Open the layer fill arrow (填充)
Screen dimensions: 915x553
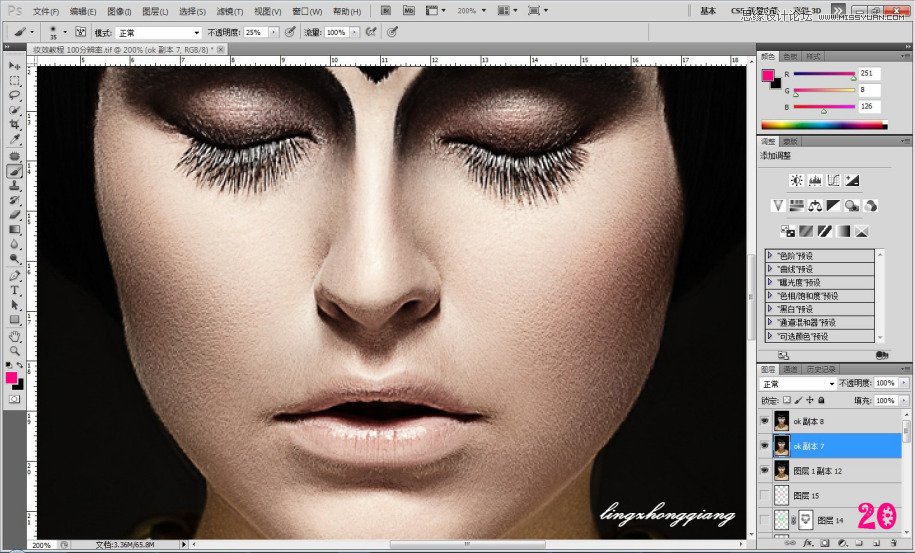[x=904, y=400]
